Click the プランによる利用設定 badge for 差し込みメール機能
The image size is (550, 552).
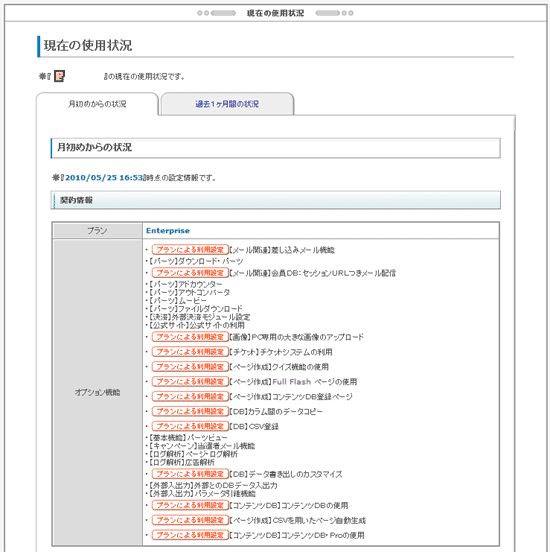[x=190, y=250]
